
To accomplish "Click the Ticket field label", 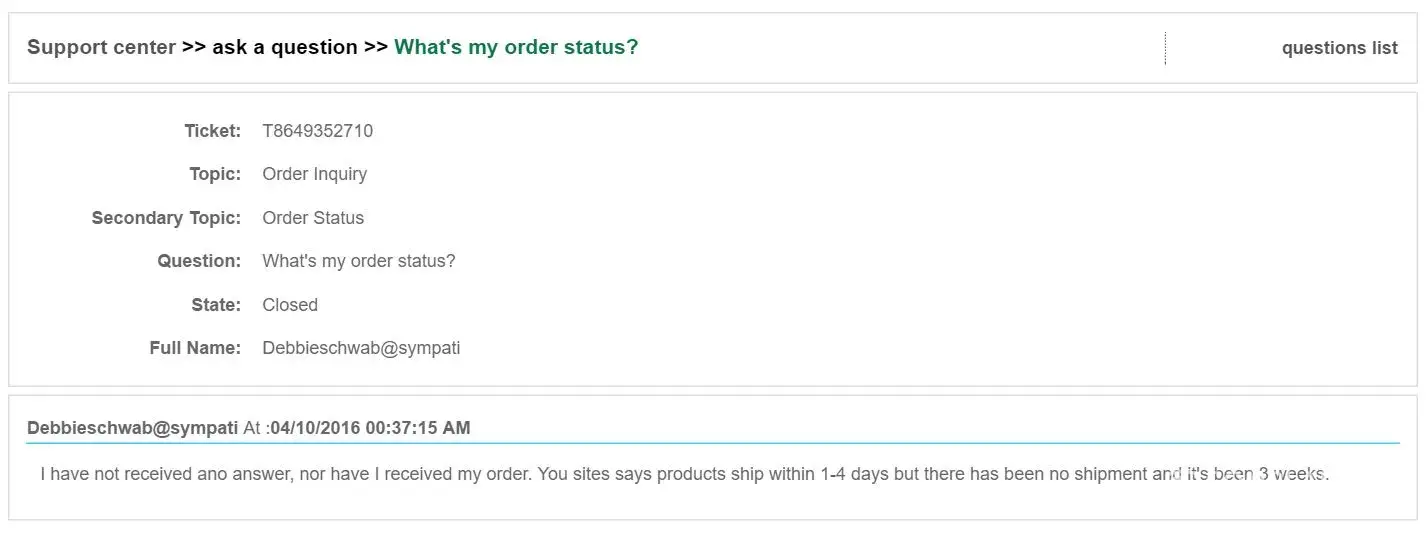I will coord(212,131).
